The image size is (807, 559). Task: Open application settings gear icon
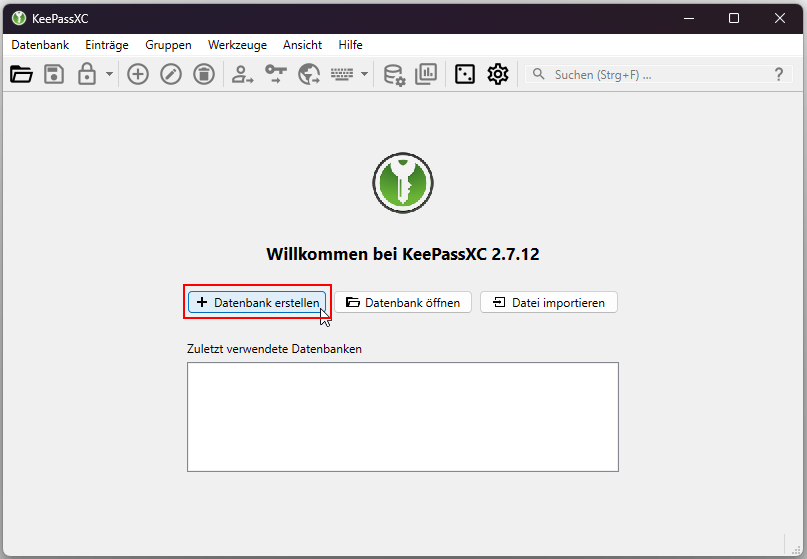coord(498,75)
